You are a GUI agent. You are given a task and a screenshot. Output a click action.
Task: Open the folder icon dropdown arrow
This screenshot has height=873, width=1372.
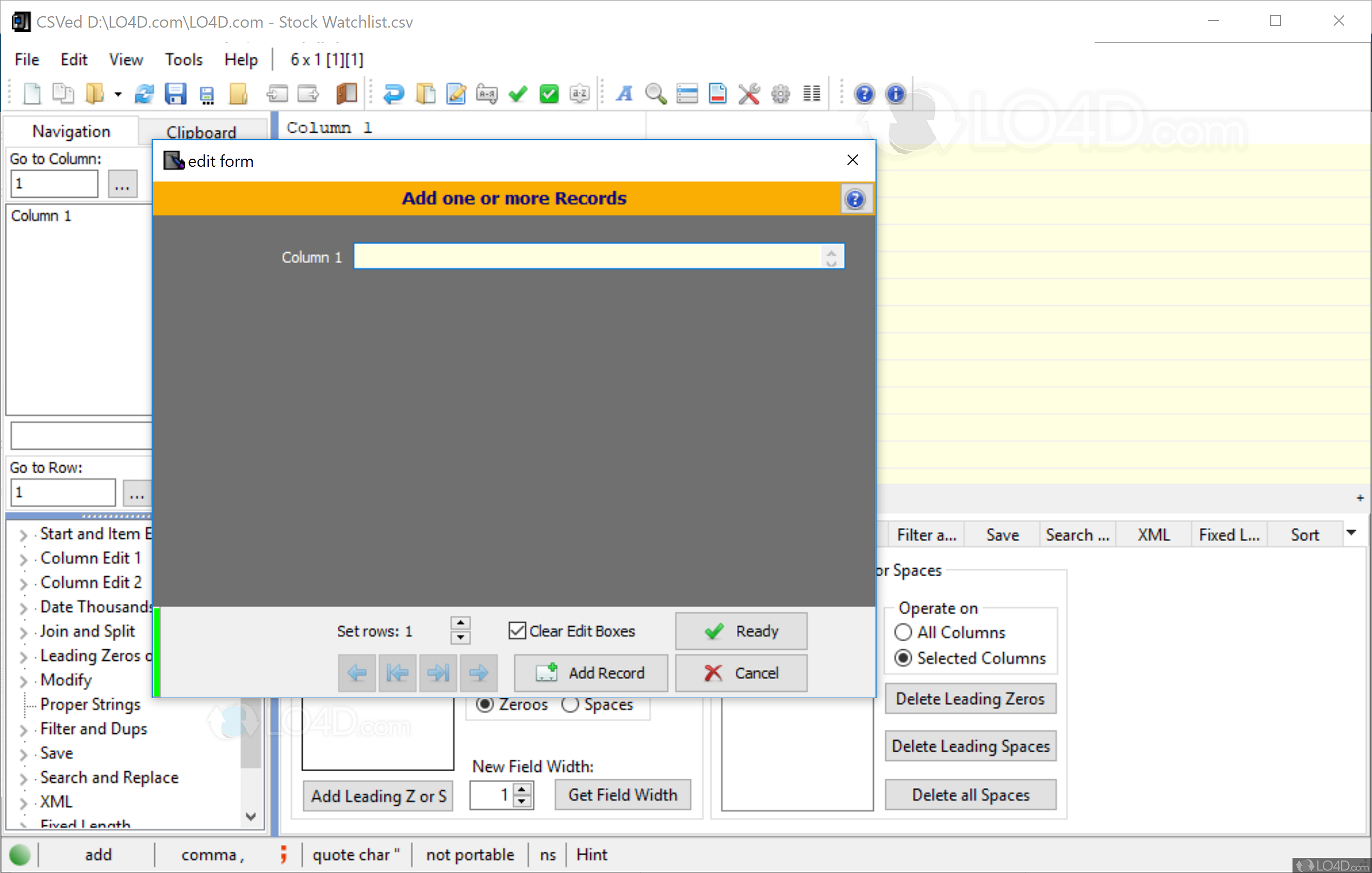click(118, 94)
